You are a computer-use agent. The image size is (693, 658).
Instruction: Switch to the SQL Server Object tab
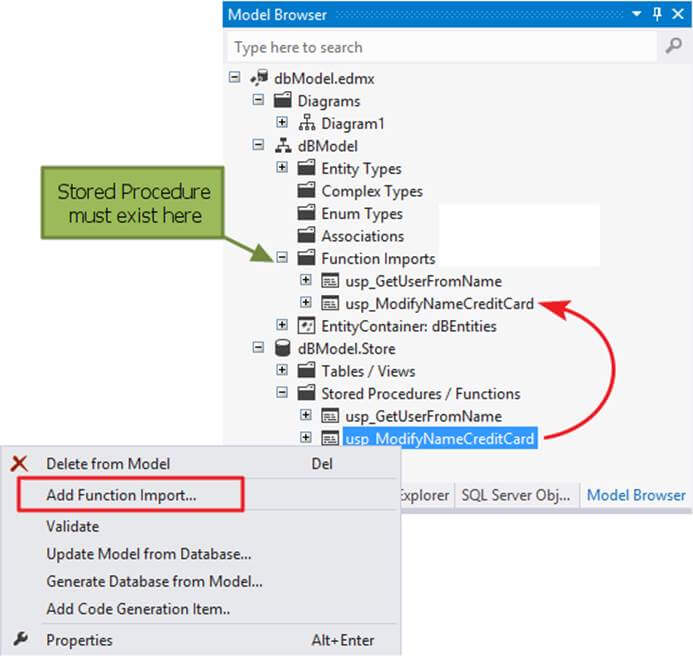coord(516,495)
